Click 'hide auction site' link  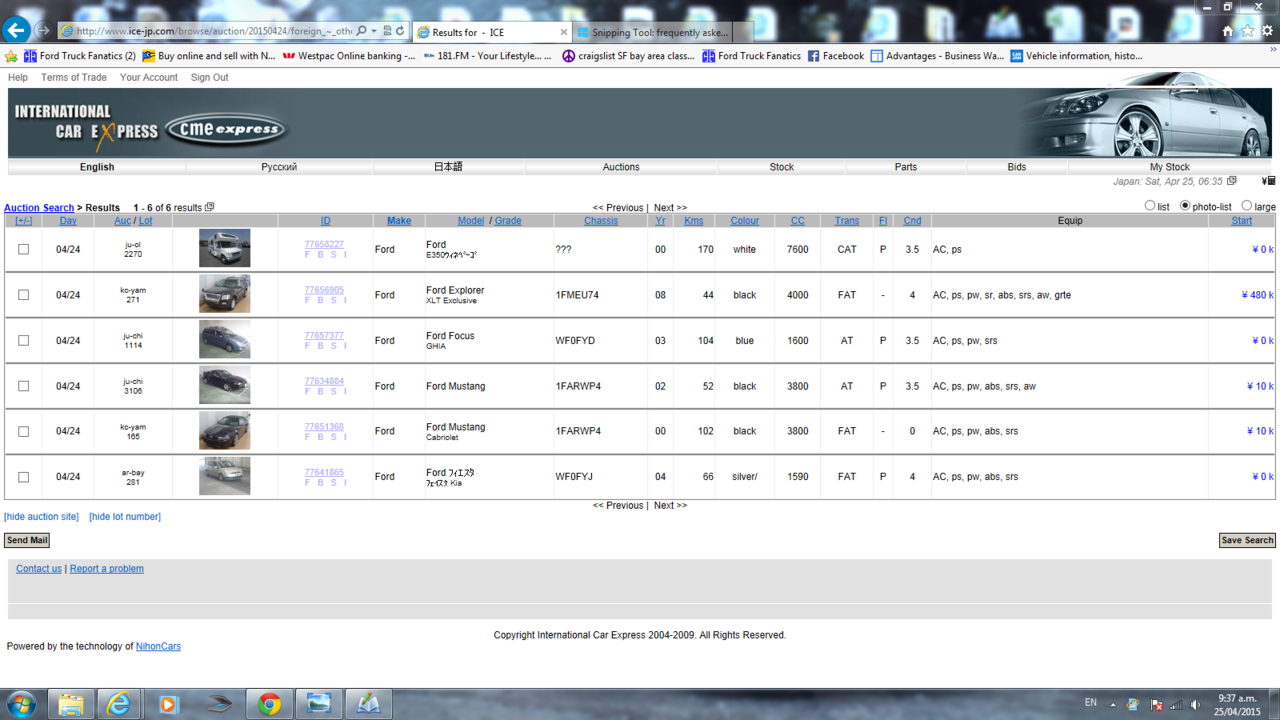click(x=41, y=517)
